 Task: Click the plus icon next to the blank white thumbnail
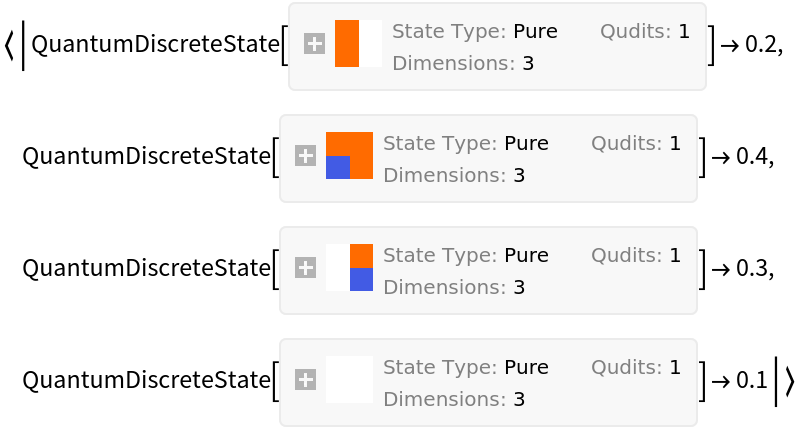point(305,380)
